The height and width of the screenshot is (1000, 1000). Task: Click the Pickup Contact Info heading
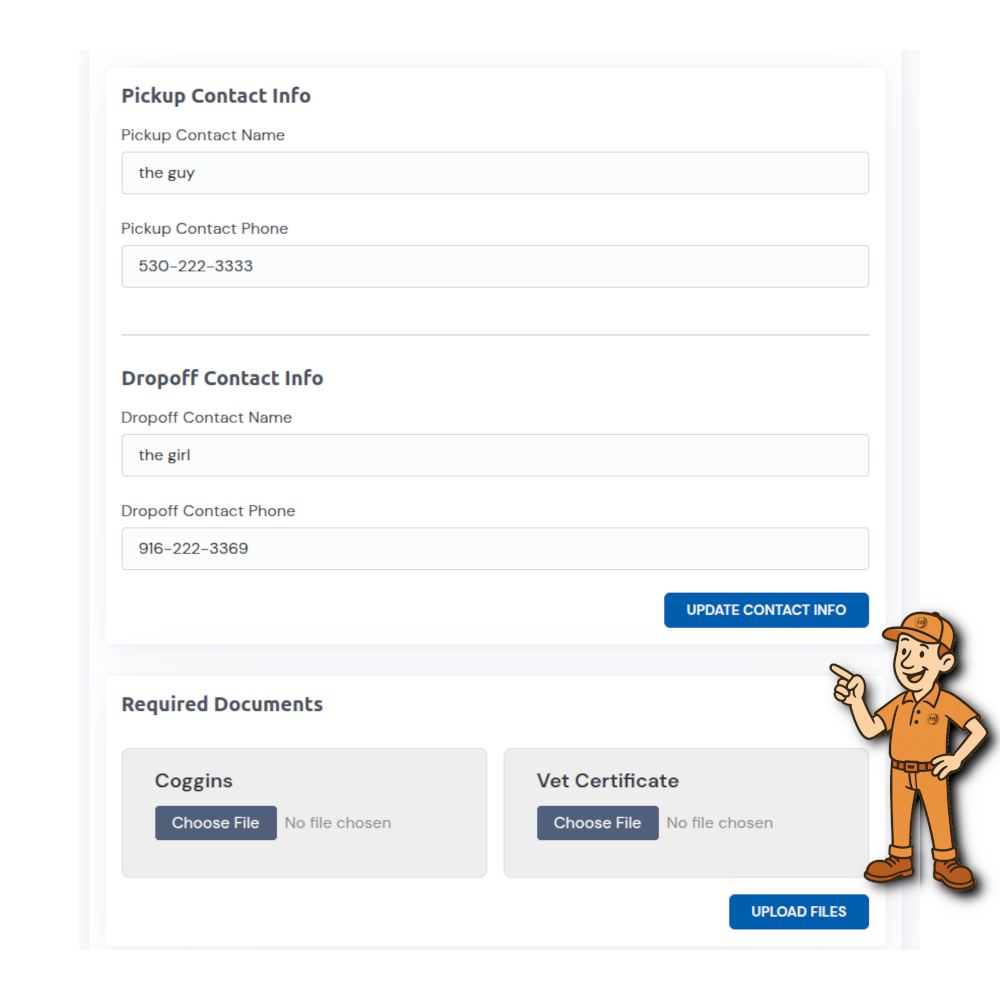coord(216,96)
